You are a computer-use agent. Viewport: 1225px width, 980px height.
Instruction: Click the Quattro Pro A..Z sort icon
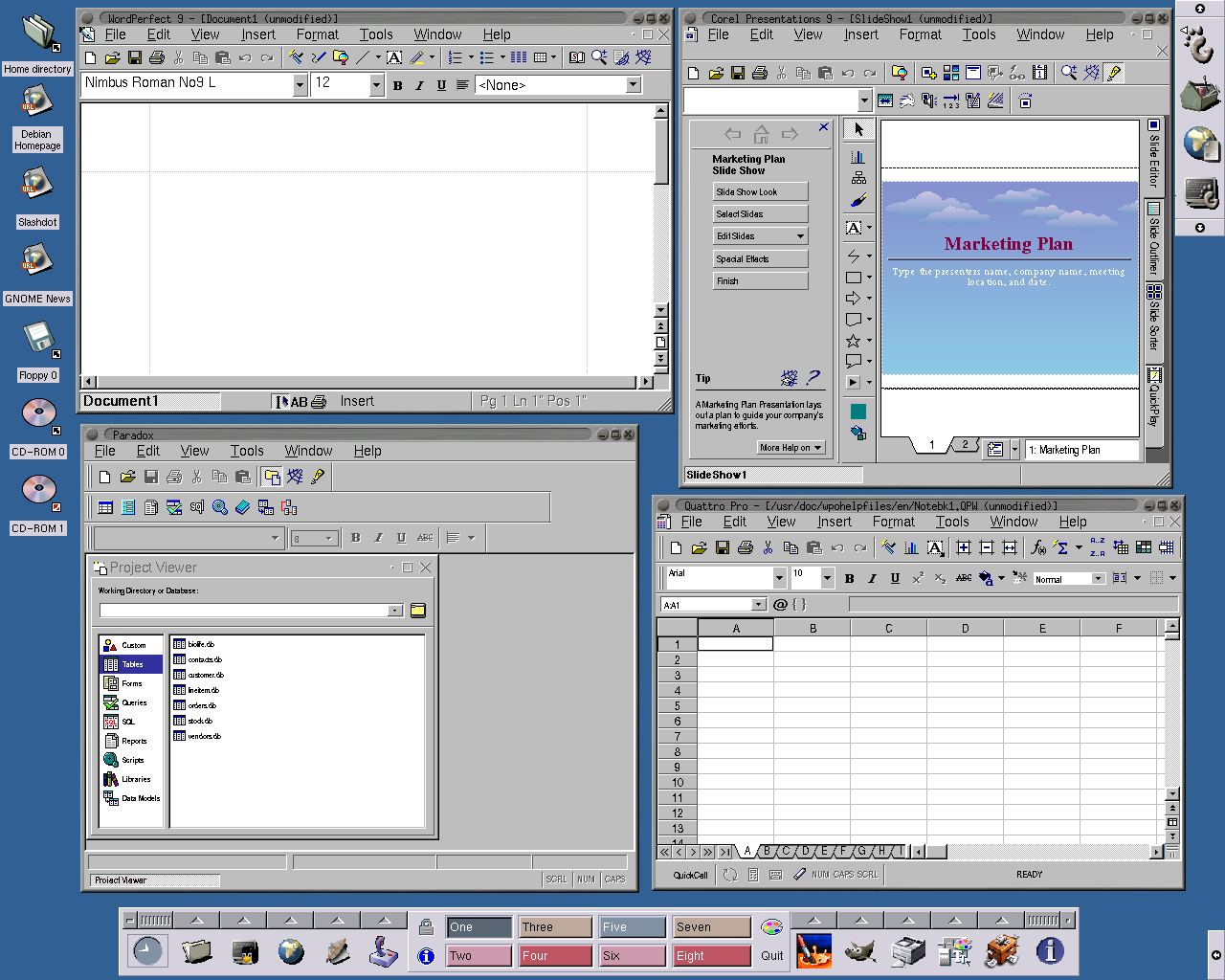pos(1098,548)
